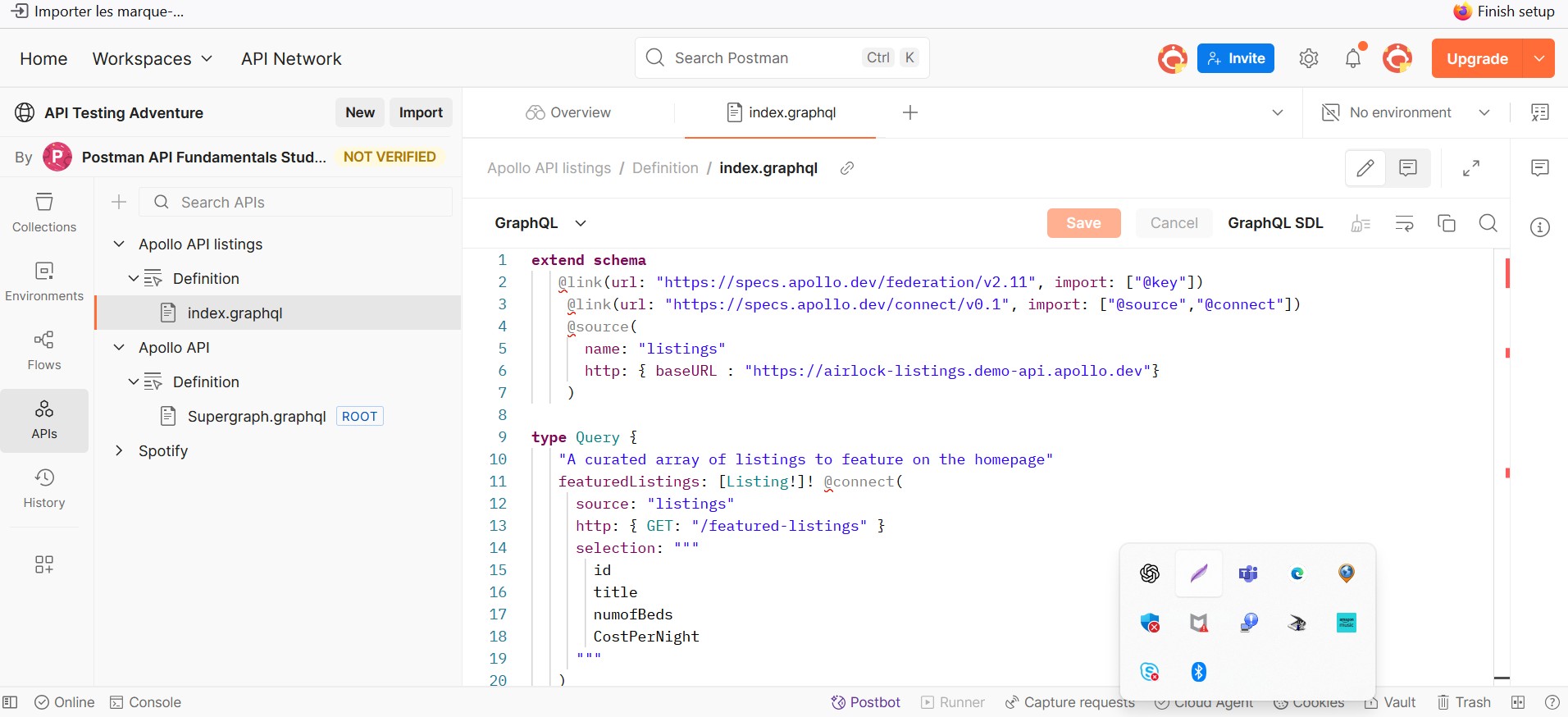Open the Trash
This screenshot has height=717, width=1568.
pyautogui.click(x=1464, y=702)
